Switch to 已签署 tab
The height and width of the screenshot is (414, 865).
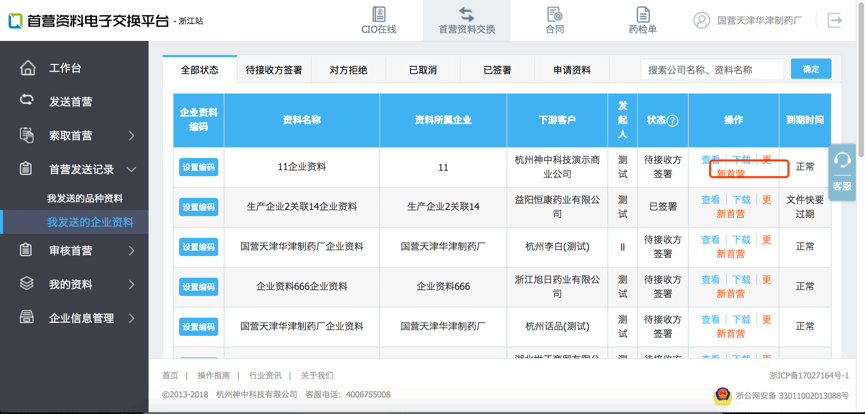(x=498, y=70)
